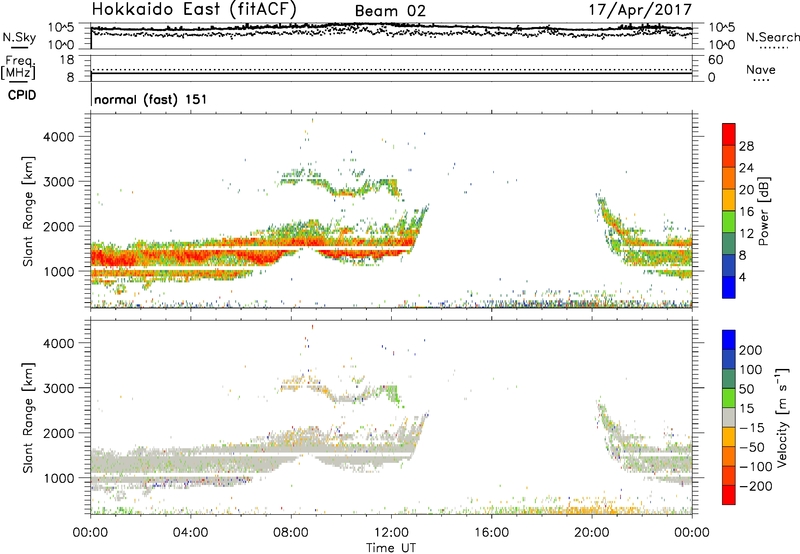Click the strong red echo band near 01:00 UT
800x554 pixels.
point(116,256)
